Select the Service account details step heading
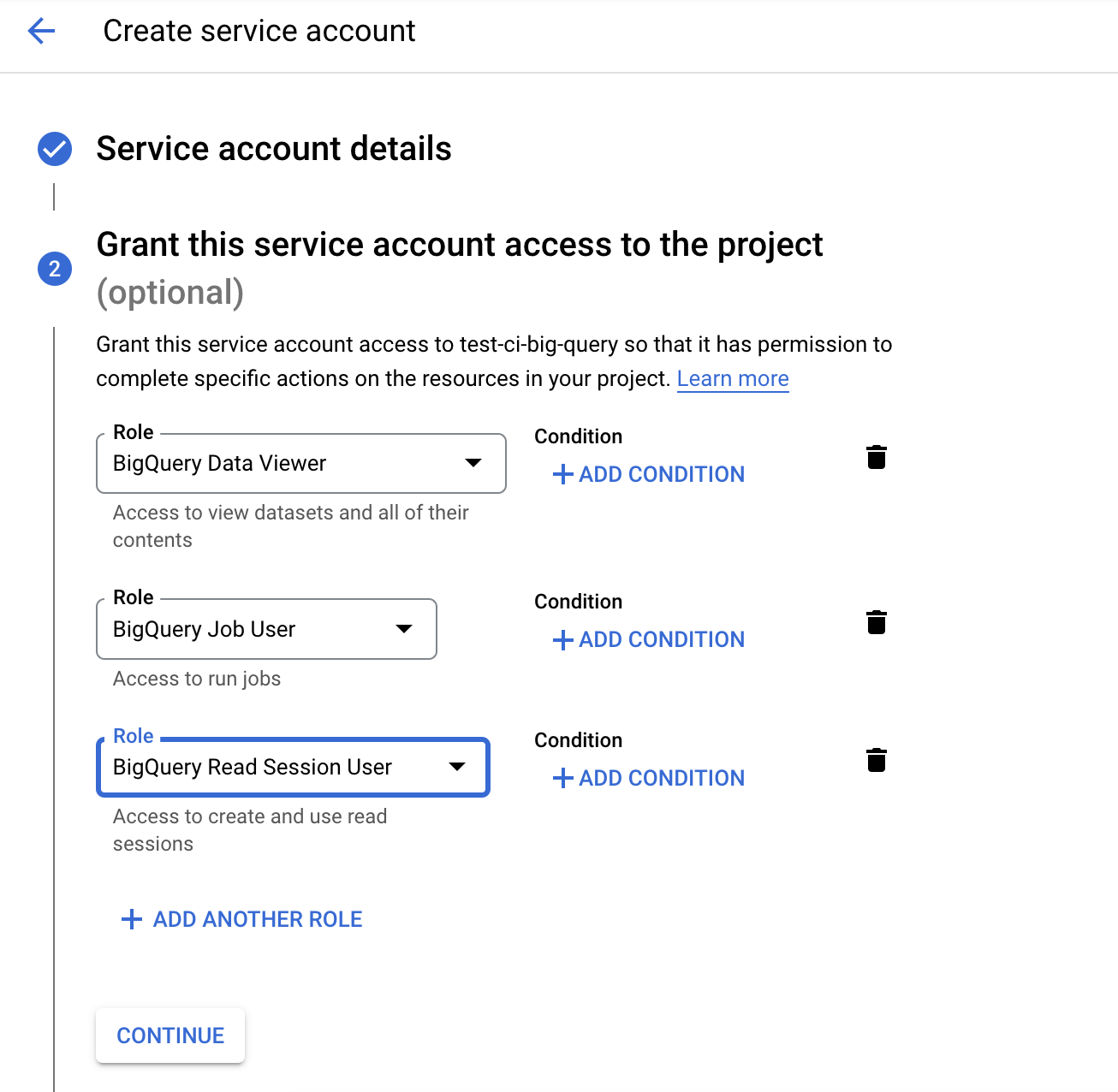 [274, 149]
